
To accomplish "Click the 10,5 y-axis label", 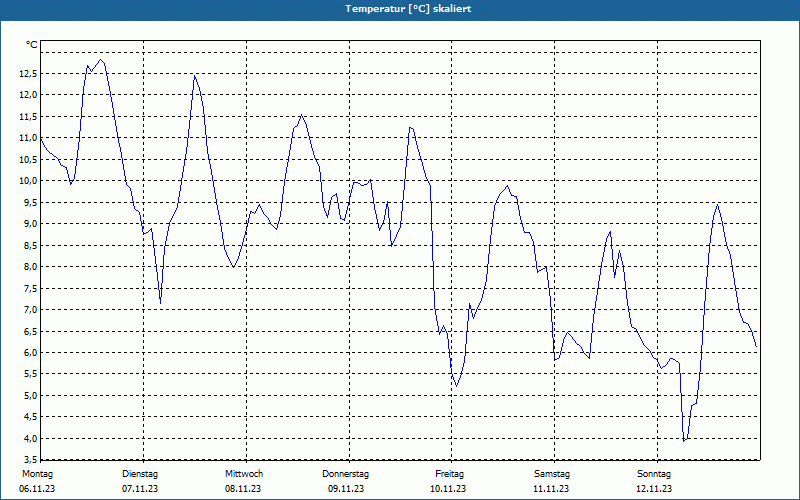I will [28, 159].
